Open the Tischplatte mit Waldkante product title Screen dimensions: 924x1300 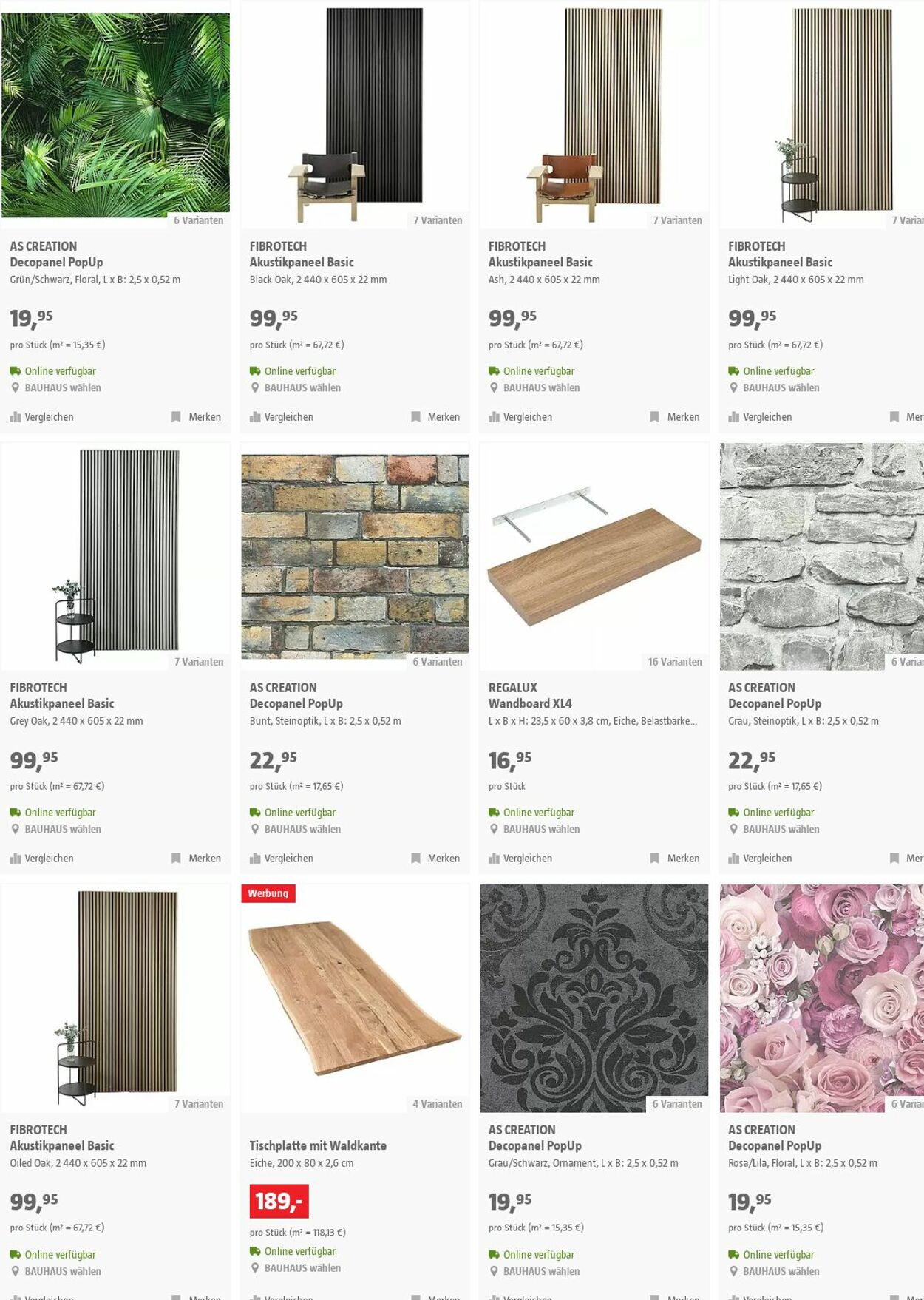coord(318,1145)
